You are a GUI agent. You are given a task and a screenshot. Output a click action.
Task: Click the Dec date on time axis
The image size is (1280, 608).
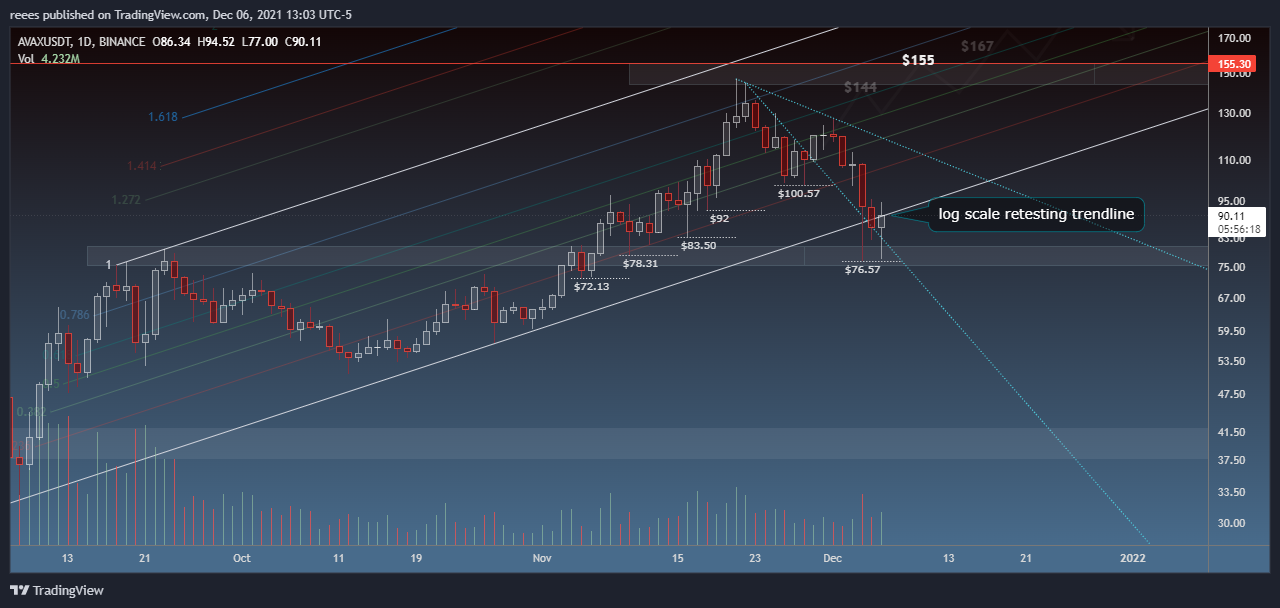832,557
